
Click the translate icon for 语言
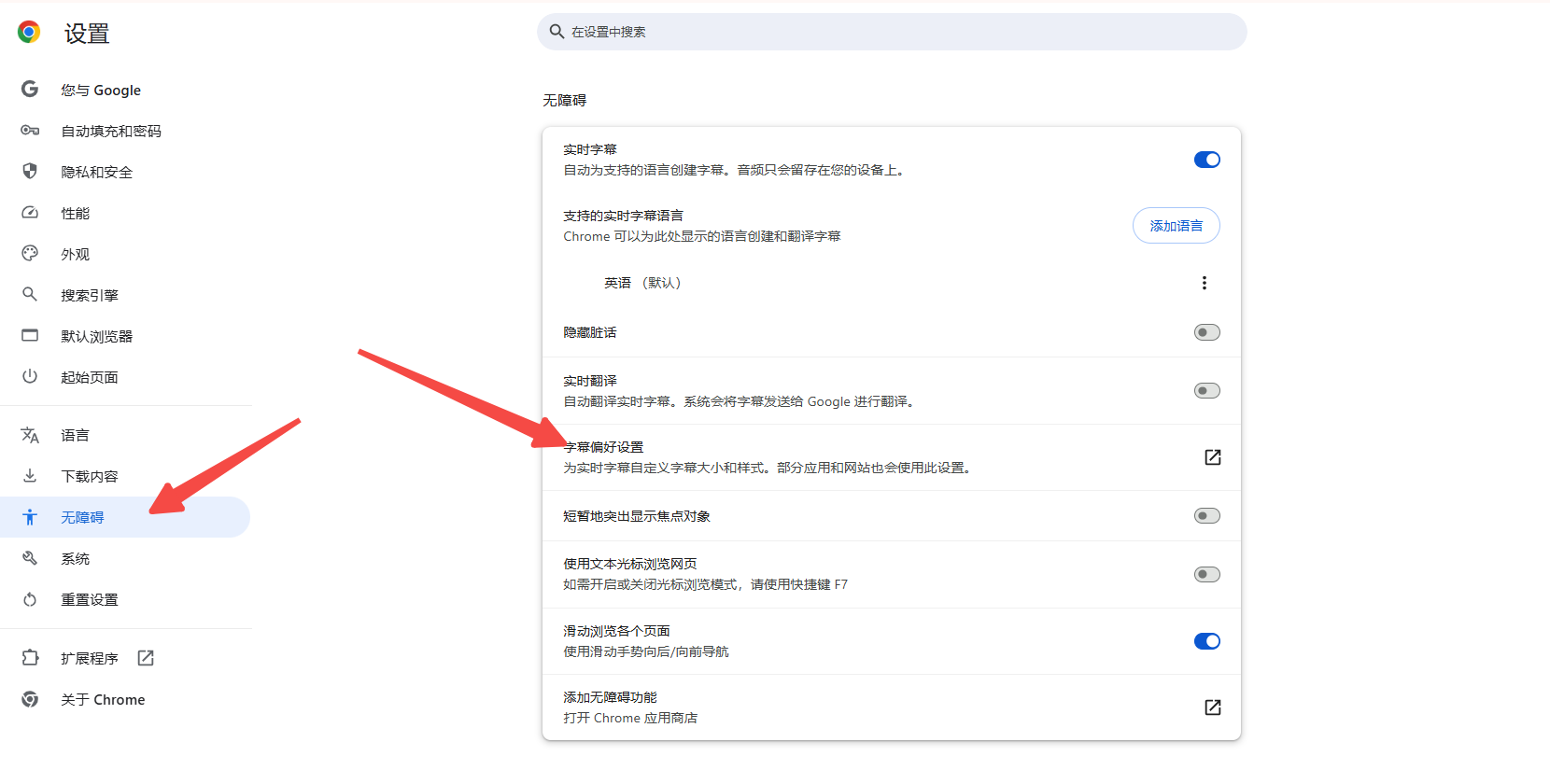coord(30,435)
